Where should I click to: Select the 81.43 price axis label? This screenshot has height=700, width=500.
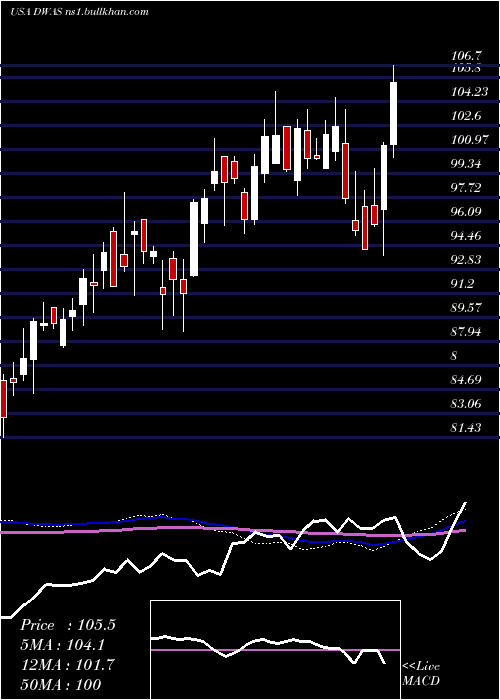click(x=466, y=428)
